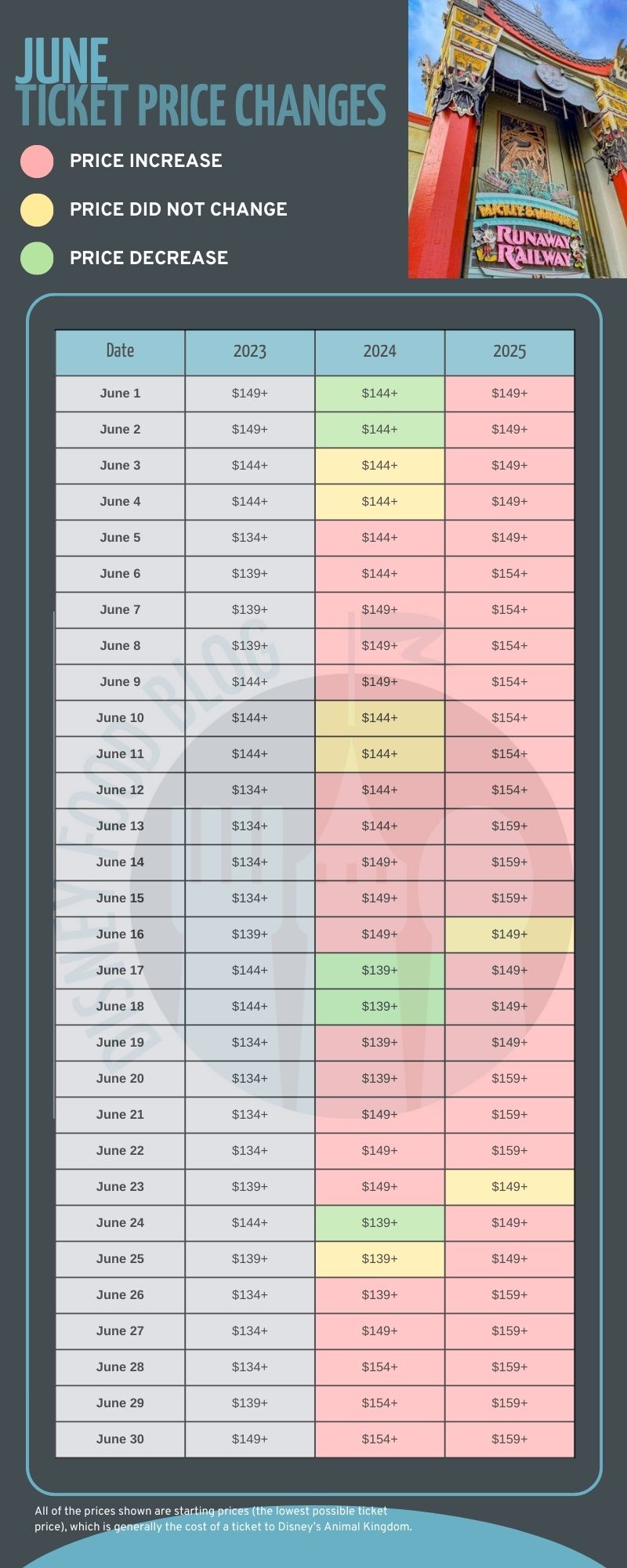Click the green Price Decrease legend circle

(x=37, y=258)
